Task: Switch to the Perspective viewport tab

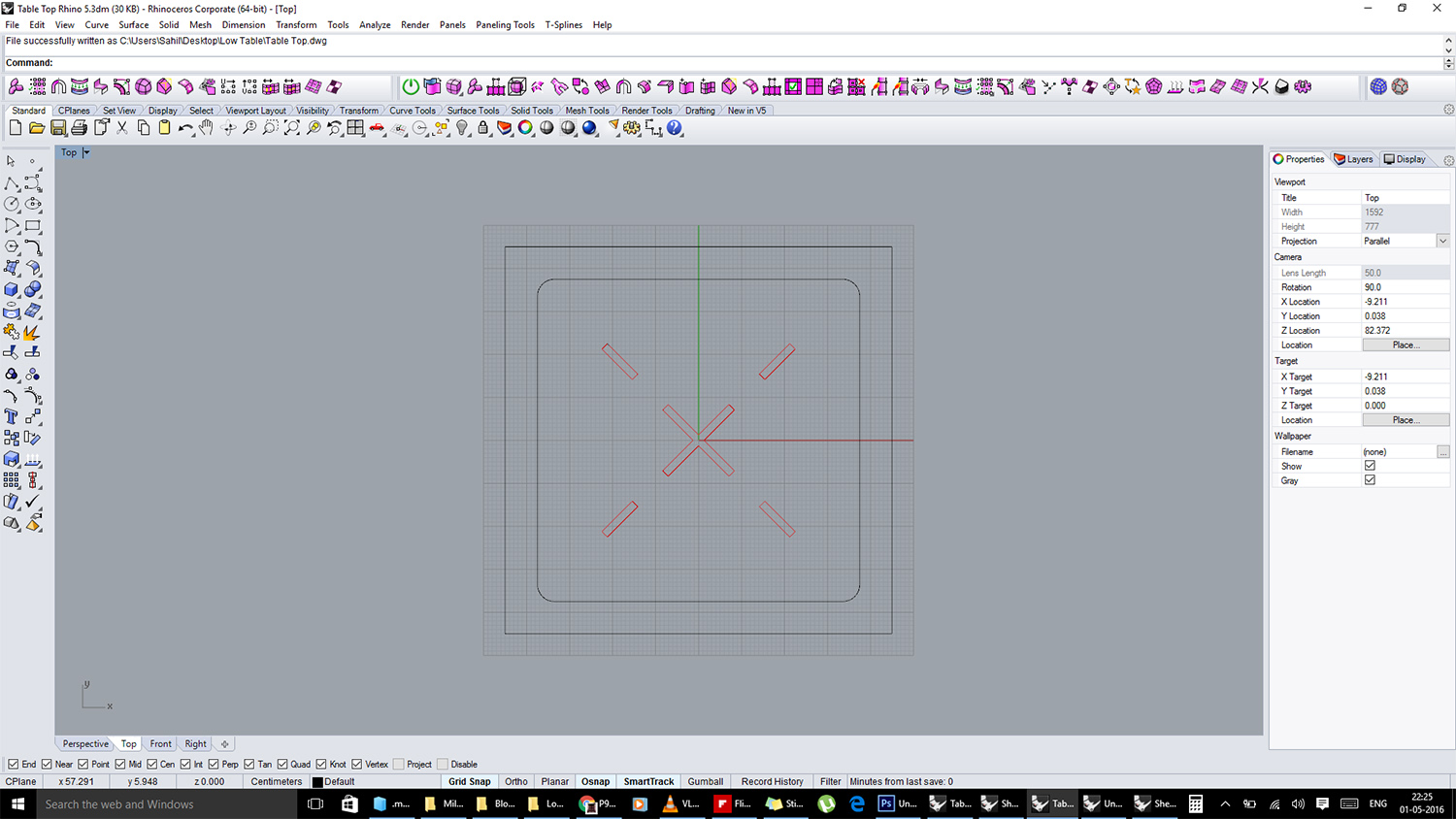Action: 85,744
